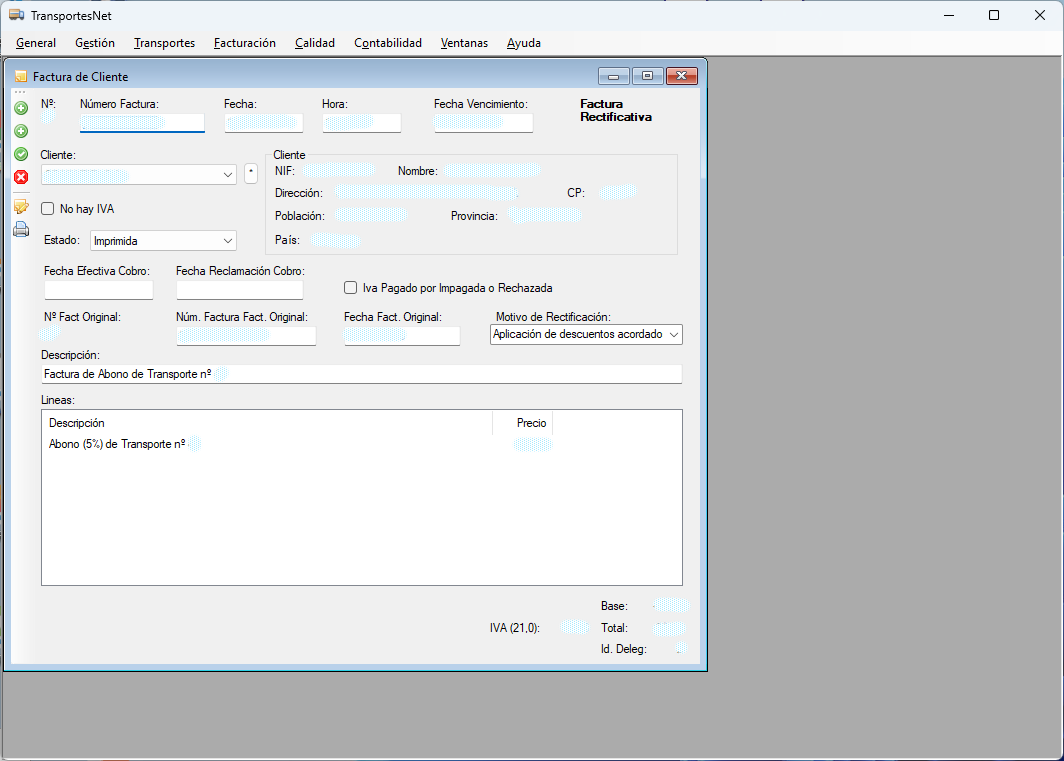Image resolution: width=1064 pixels, height=761 pixels.
Task: Click the first green plus icon to add
Action: [20, 108]
